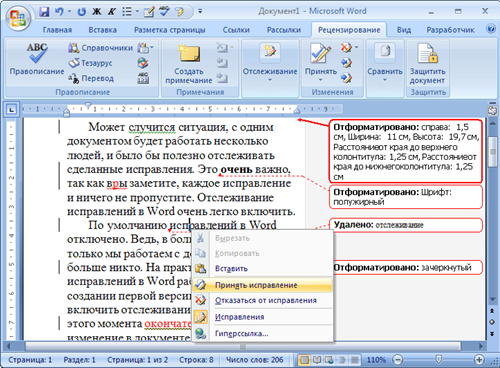This screenshot has width=500, height=368.
Task: Open the Thesaurus tool
Action: pos(90,63)
